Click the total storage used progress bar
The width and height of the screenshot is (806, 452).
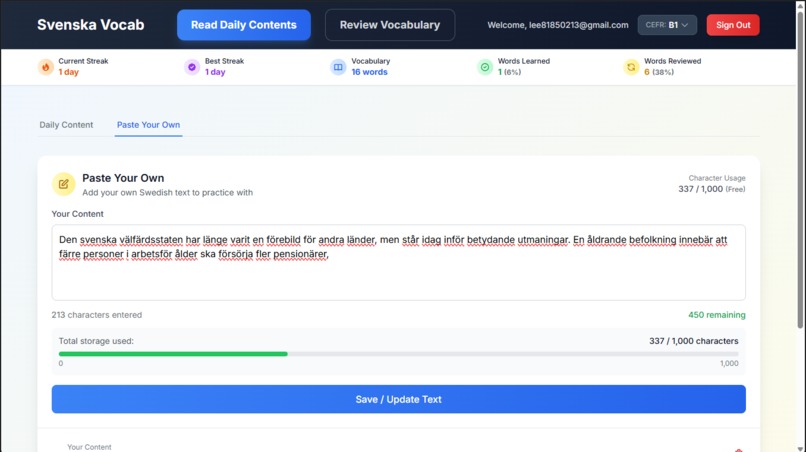coord(398,354)
